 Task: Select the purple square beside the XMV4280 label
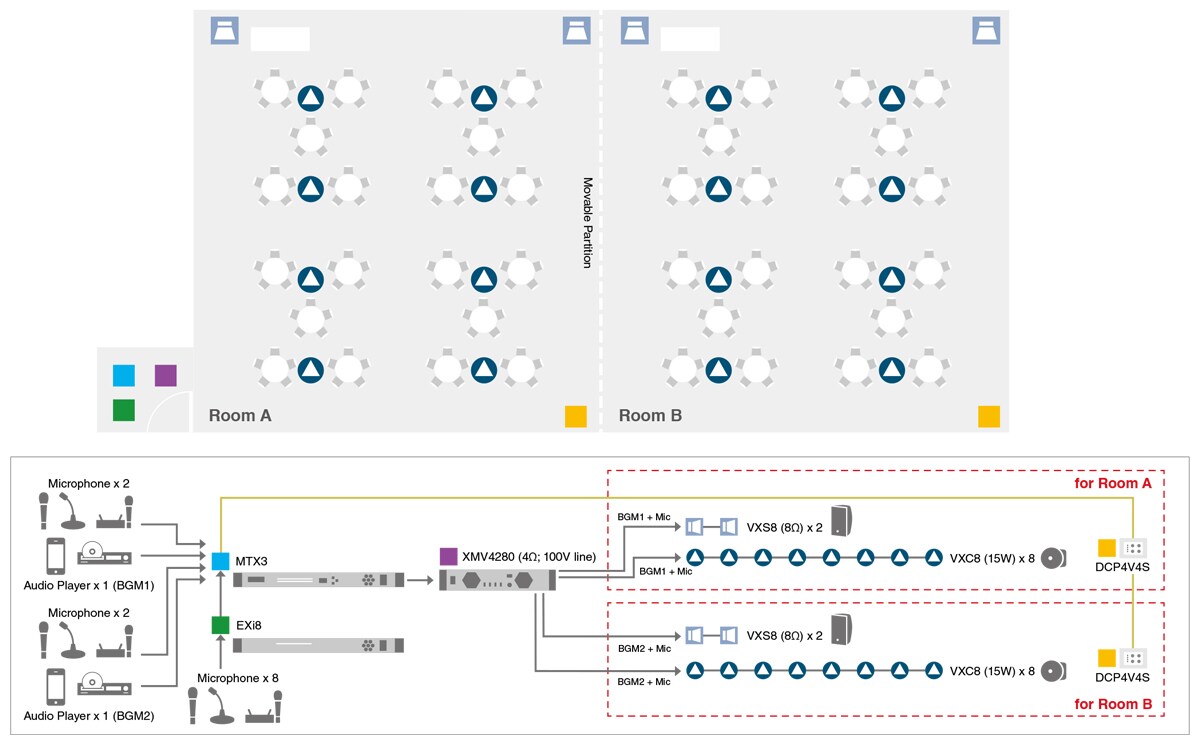coord(448,555)
